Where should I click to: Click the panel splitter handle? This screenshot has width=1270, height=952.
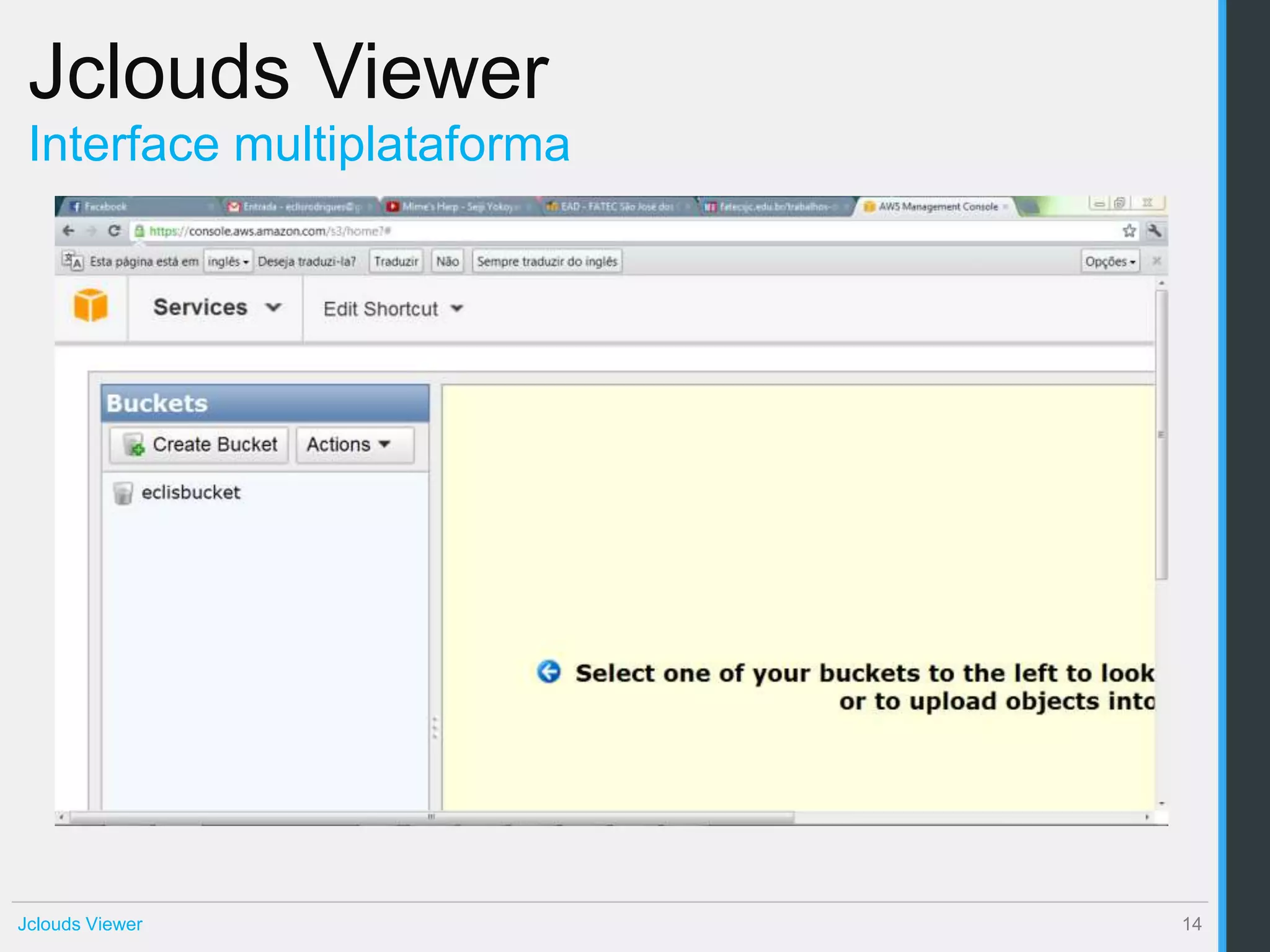(435, 728)
